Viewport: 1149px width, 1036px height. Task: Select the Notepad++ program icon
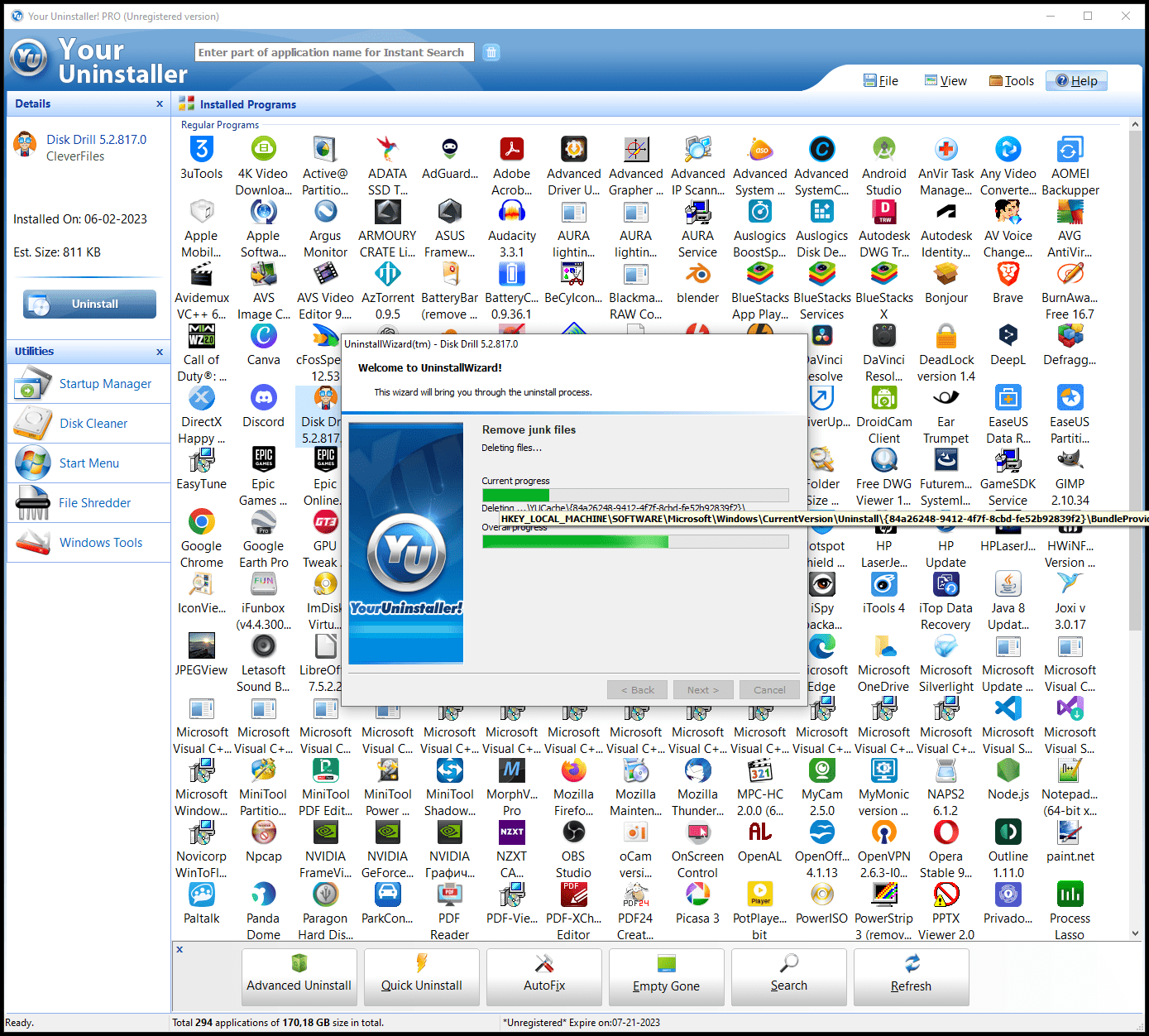point(1070,770)
